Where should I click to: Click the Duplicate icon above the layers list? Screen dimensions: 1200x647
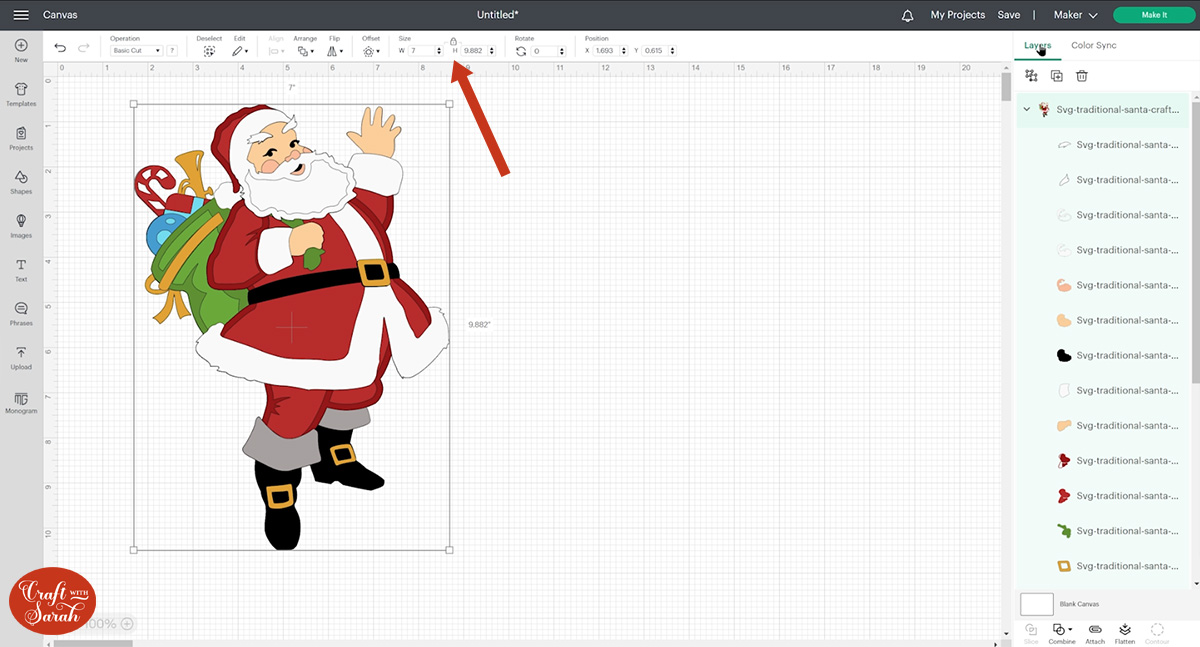coord(1056,75)
